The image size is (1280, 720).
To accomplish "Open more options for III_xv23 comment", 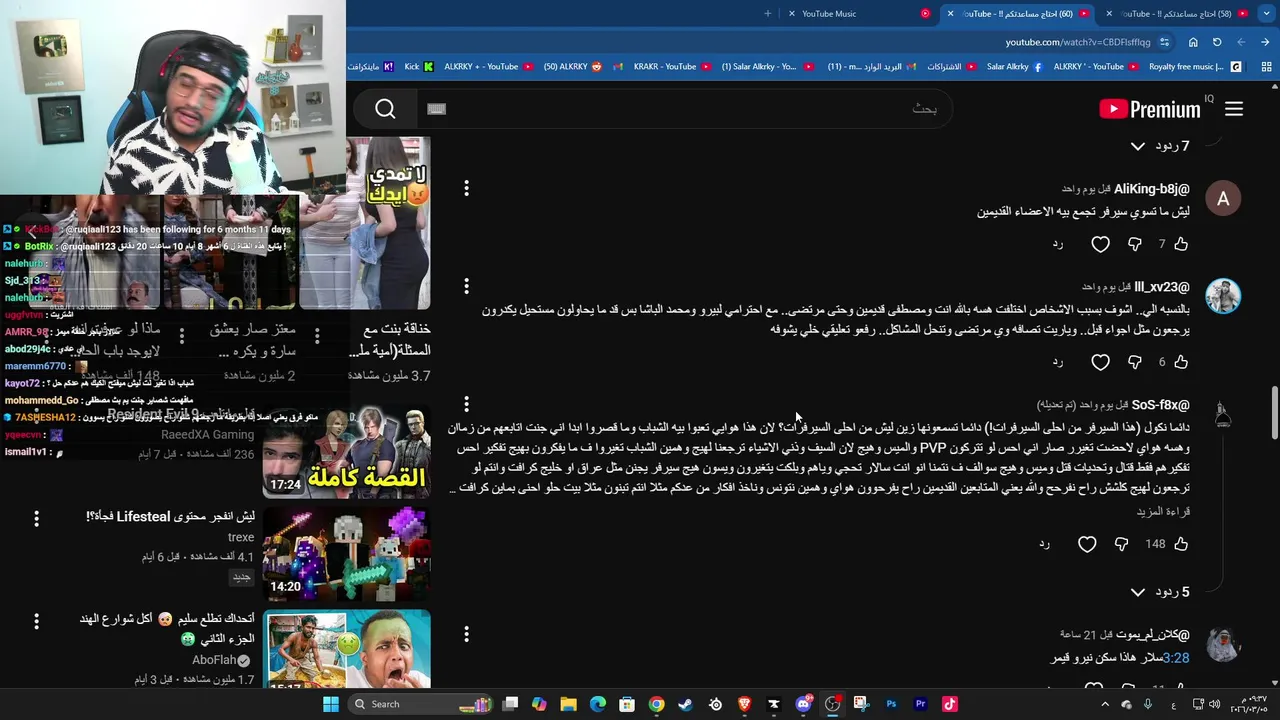I will pos(466,287).
